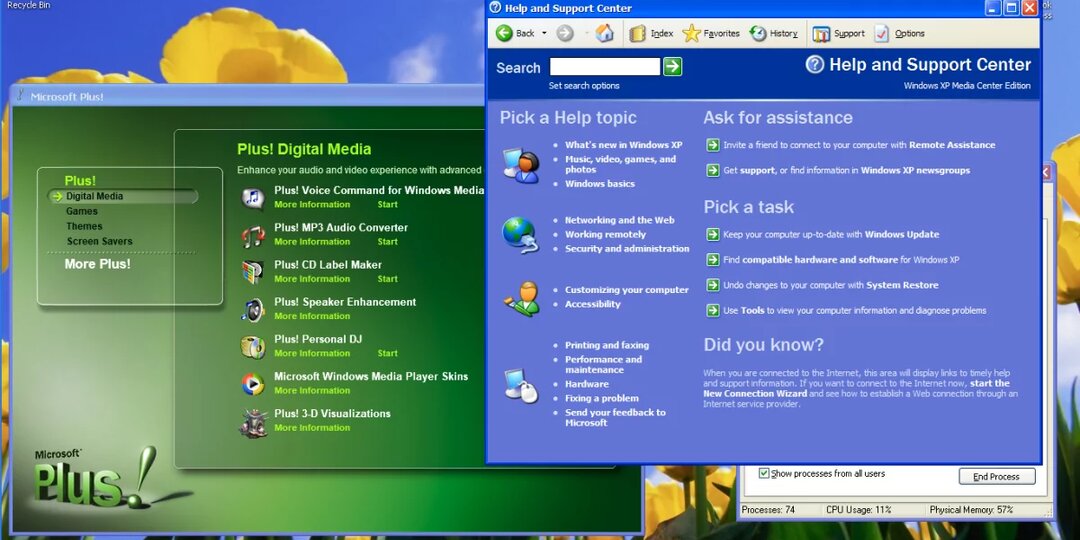This screenshot has width=1080, height=540.
Task: Click End Process button in Task Manager
Action: click(x=997, y=477)
